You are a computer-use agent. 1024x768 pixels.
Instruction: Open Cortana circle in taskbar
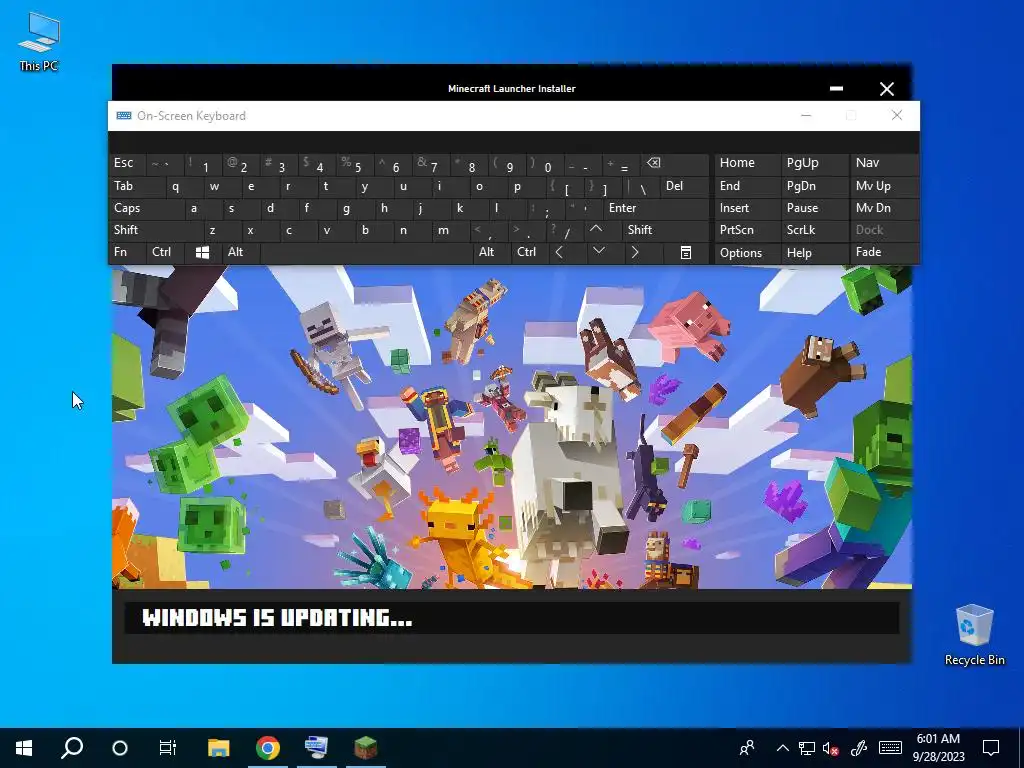(120, 748)
